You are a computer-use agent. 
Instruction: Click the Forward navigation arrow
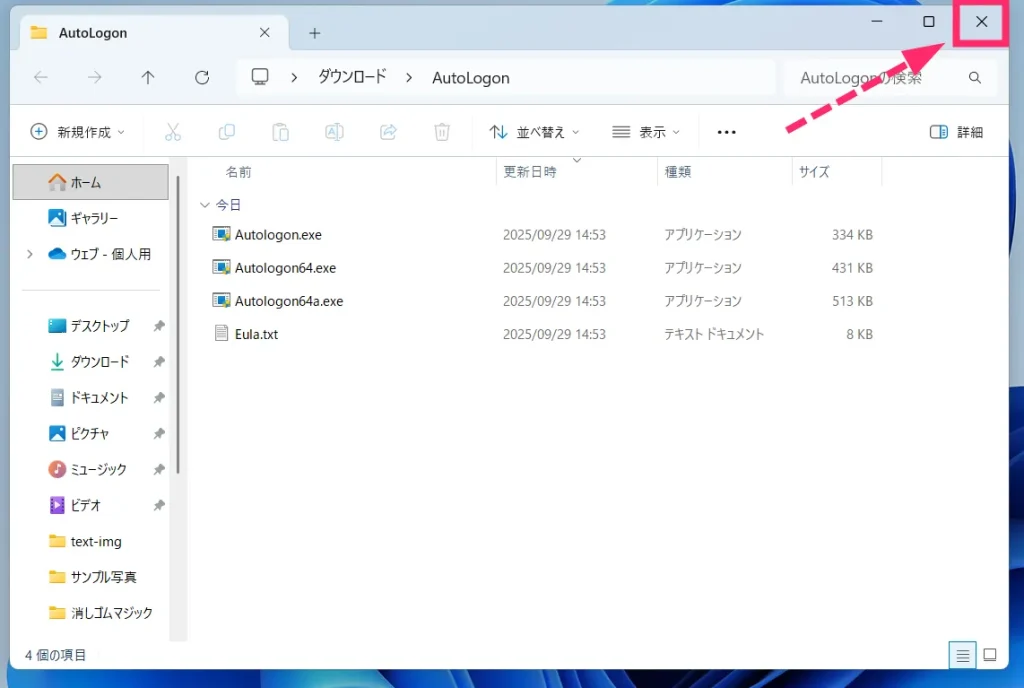[95, 78]
